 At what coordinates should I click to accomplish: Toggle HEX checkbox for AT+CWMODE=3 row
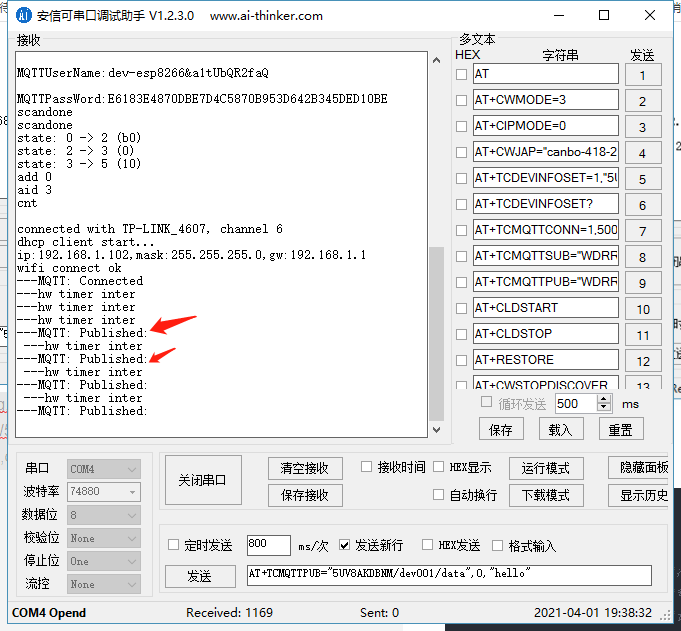tap(461, 100)
